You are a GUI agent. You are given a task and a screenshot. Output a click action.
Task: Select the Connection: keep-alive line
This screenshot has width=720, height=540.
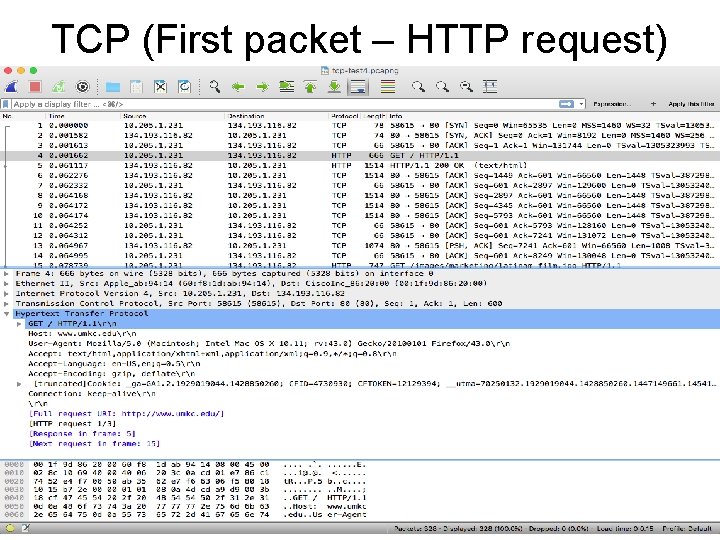click(x=92, y=394)
